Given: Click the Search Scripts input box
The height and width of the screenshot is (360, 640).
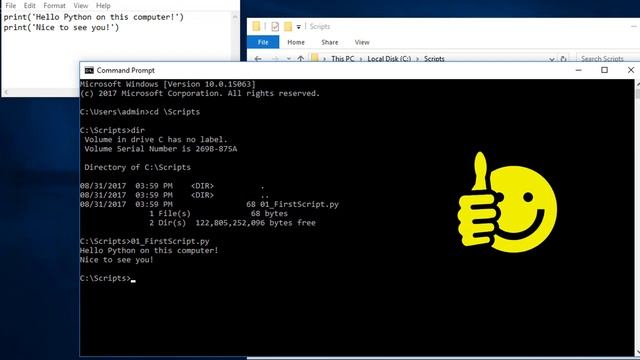Looking at the screenshot, I should (607, 59).
